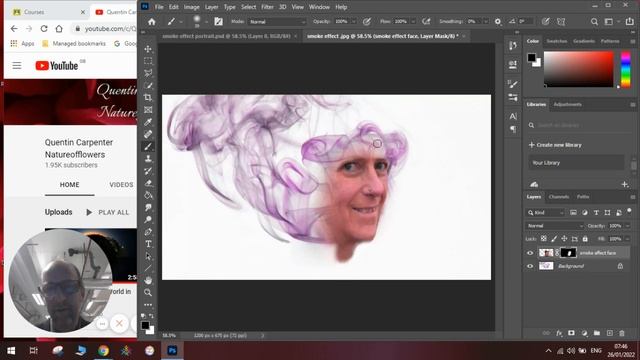This screenshot has height=360, width=640.
Task: Select the Paint Bucket tool
Action: coord(148,195)
